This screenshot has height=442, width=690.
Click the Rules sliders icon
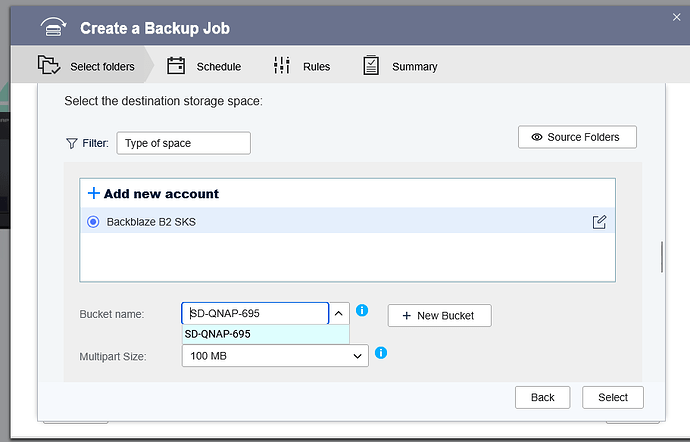click(x=282, y=66)
